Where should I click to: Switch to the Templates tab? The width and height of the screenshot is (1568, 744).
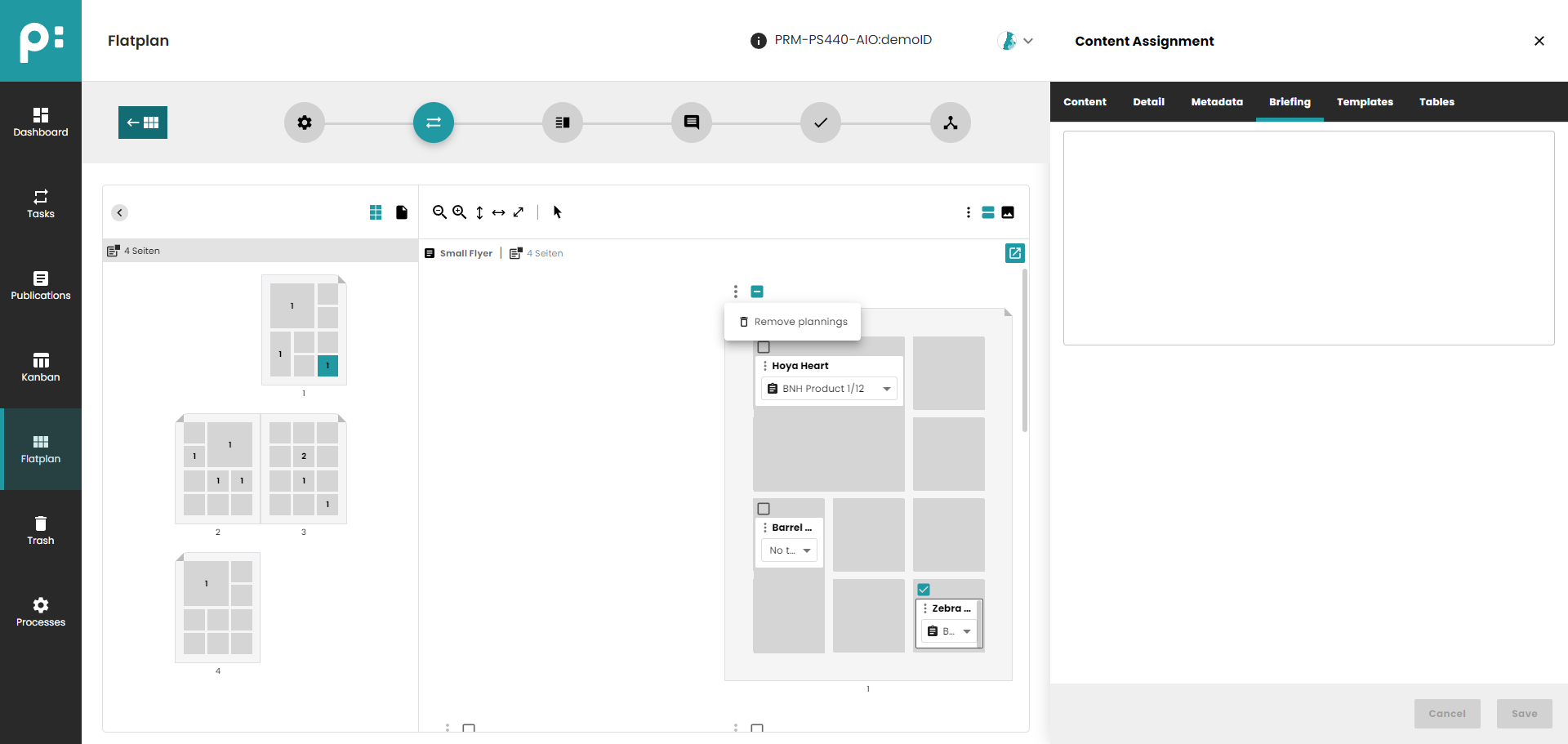1365,102
